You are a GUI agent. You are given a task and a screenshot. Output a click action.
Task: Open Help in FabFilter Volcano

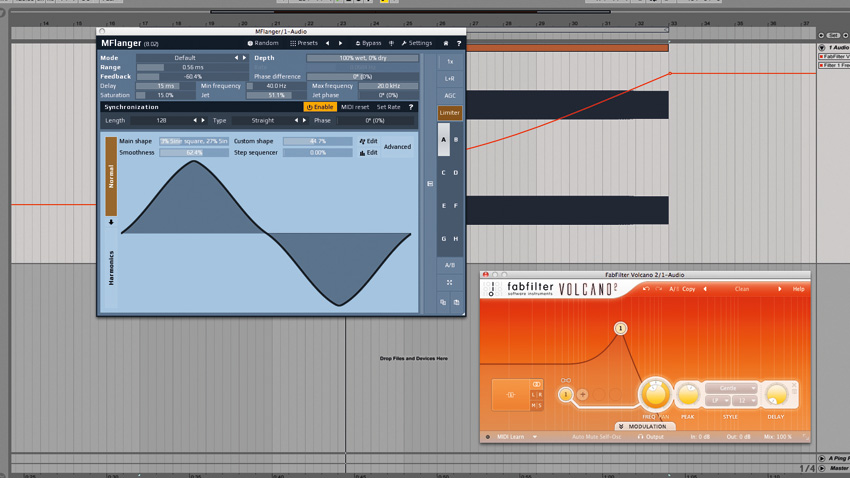pos(799,289)
